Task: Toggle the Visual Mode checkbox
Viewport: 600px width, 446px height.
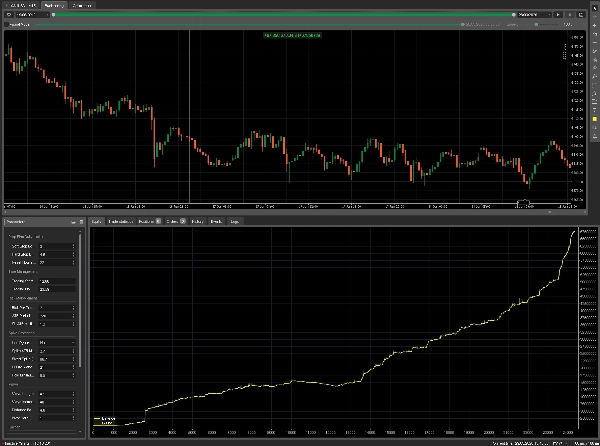Action: (x=7, y=24)
